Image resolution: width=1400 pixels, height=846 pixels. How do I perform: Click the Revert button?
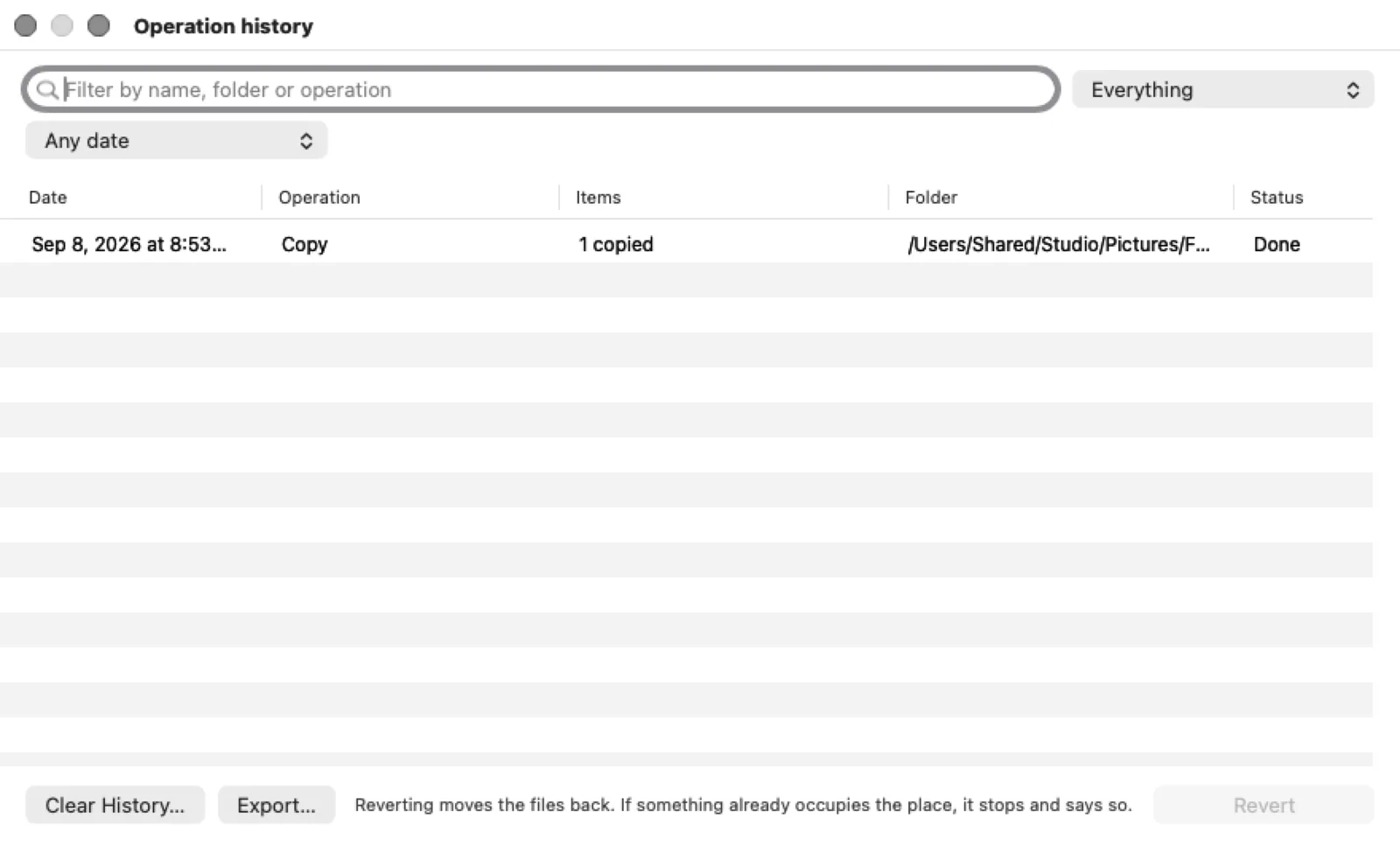(x=1263, y=805)
